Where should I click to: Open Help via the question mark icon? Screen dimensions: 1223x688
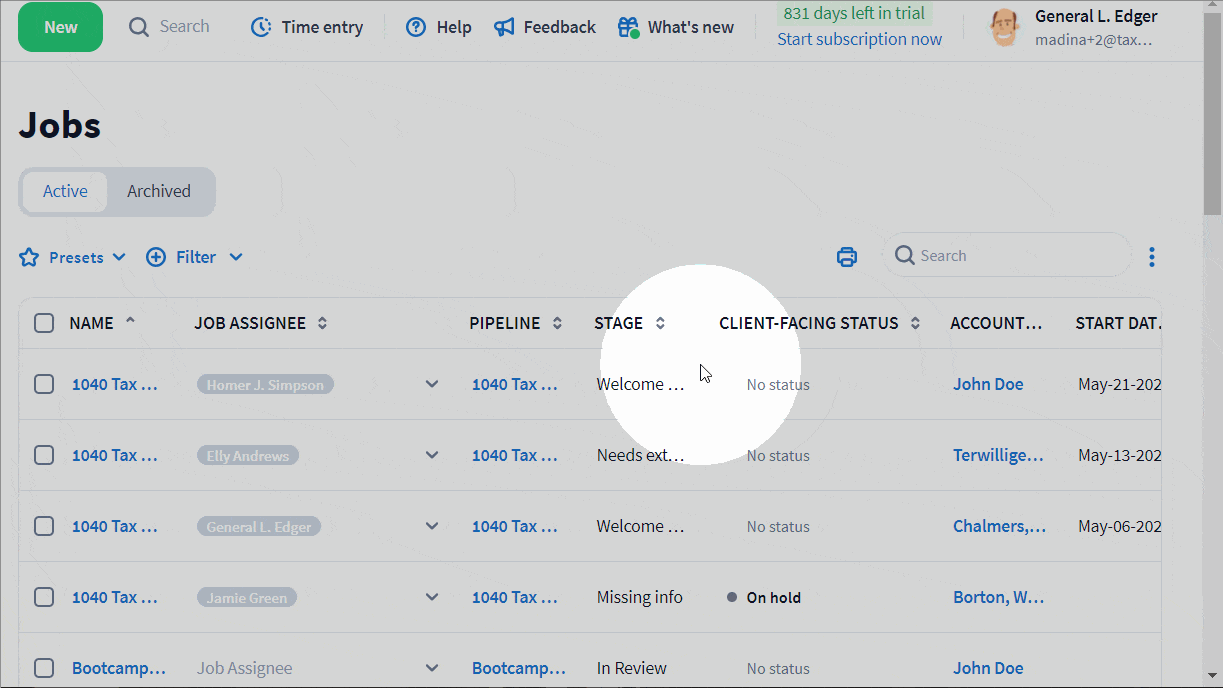tap(416, 27)
